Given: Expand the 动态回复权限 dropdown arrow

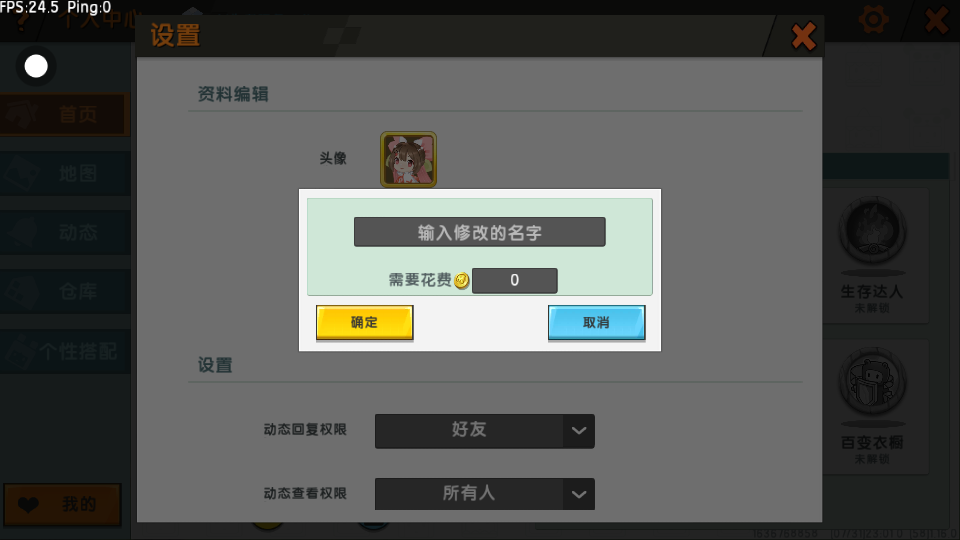Looking at the screenshot, I should click(x=579, y=431).
